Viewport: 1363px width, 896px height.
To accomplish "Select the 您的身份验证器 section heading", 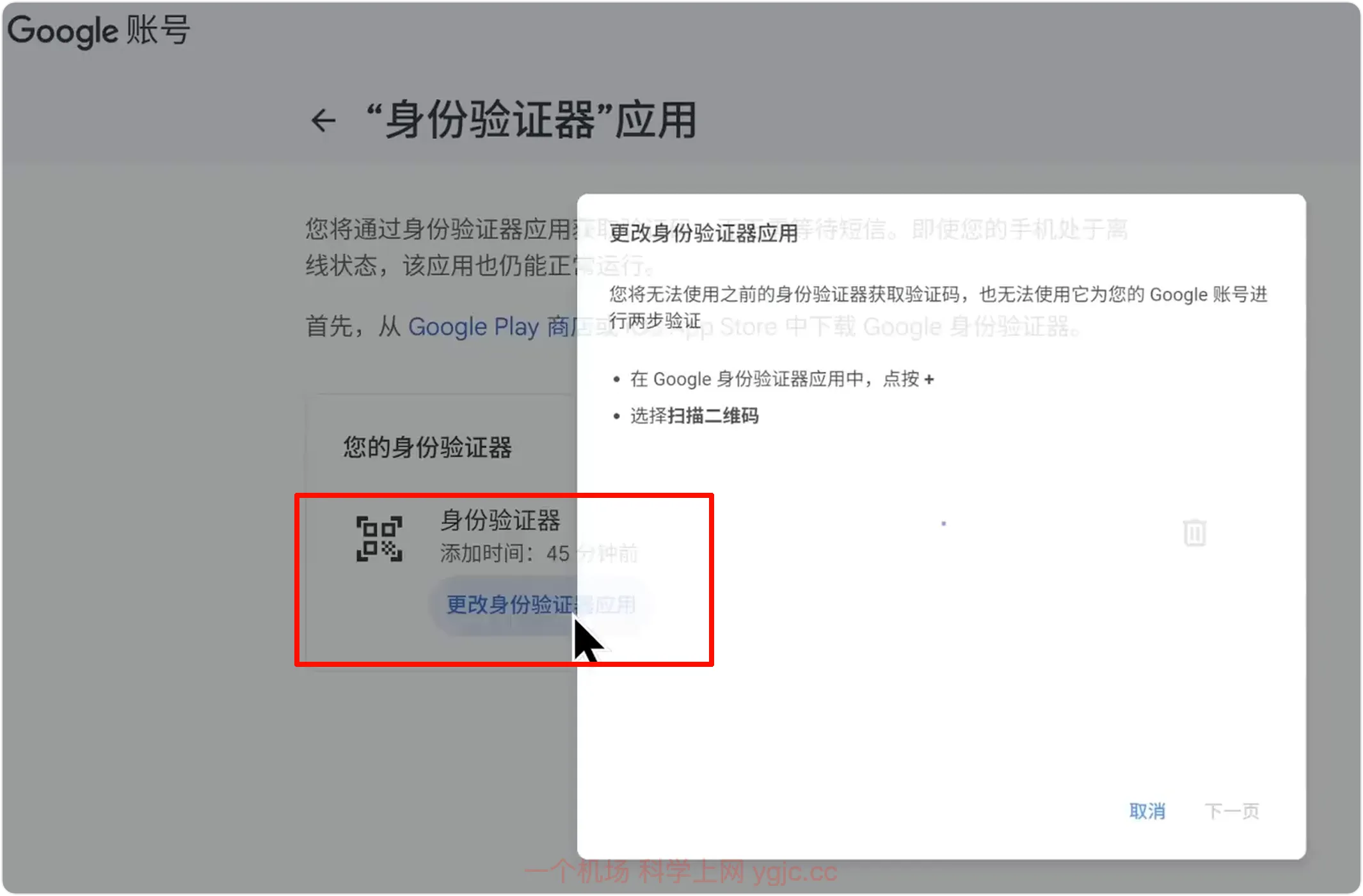I will 427,447.
